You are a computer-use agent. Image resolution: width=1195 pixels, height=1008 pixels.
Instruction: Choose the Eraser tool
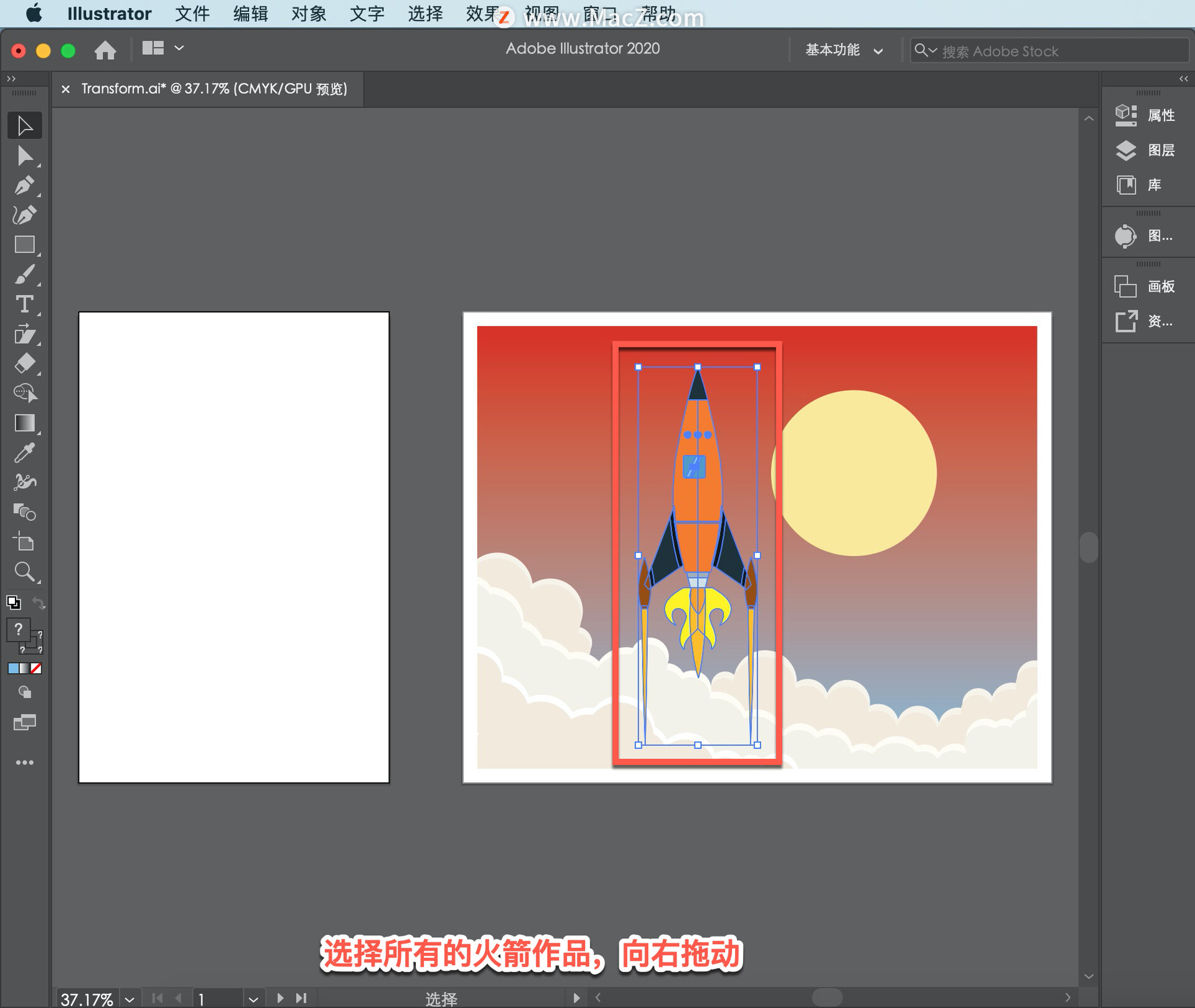(25, 364)
